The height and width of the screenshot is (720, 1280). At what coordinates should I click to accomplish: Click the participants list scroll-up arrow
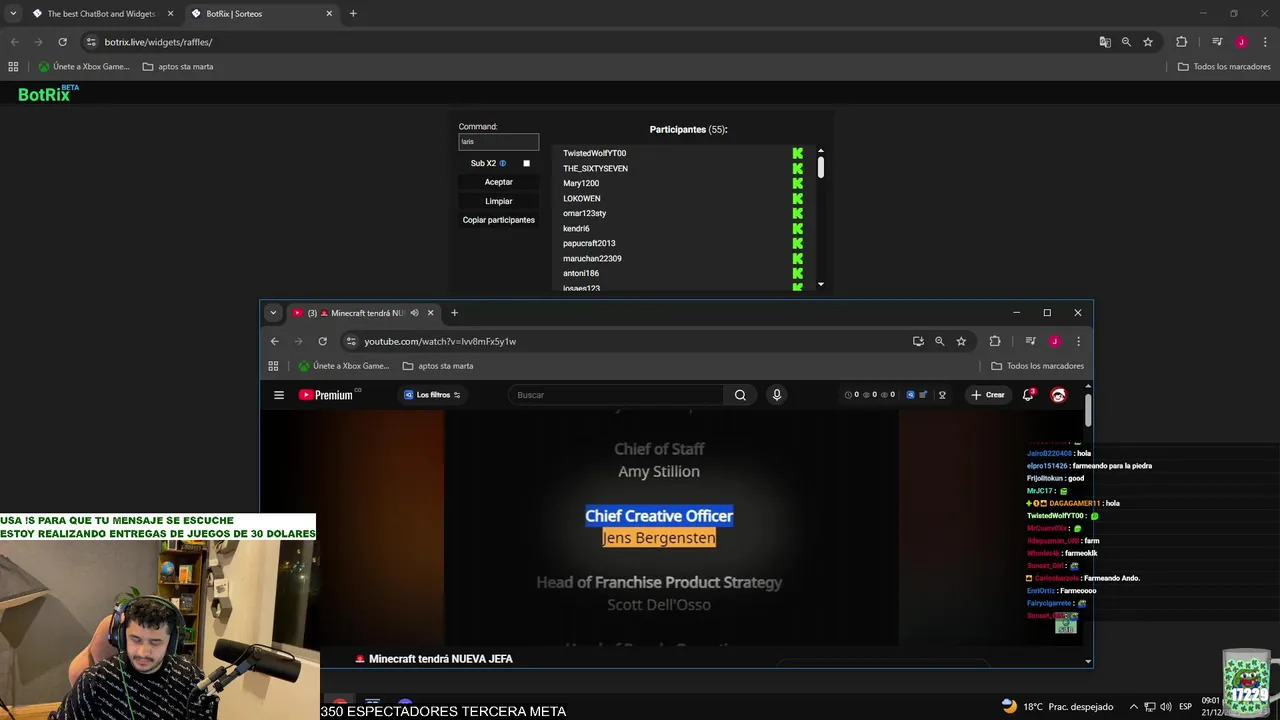[821, 152]
